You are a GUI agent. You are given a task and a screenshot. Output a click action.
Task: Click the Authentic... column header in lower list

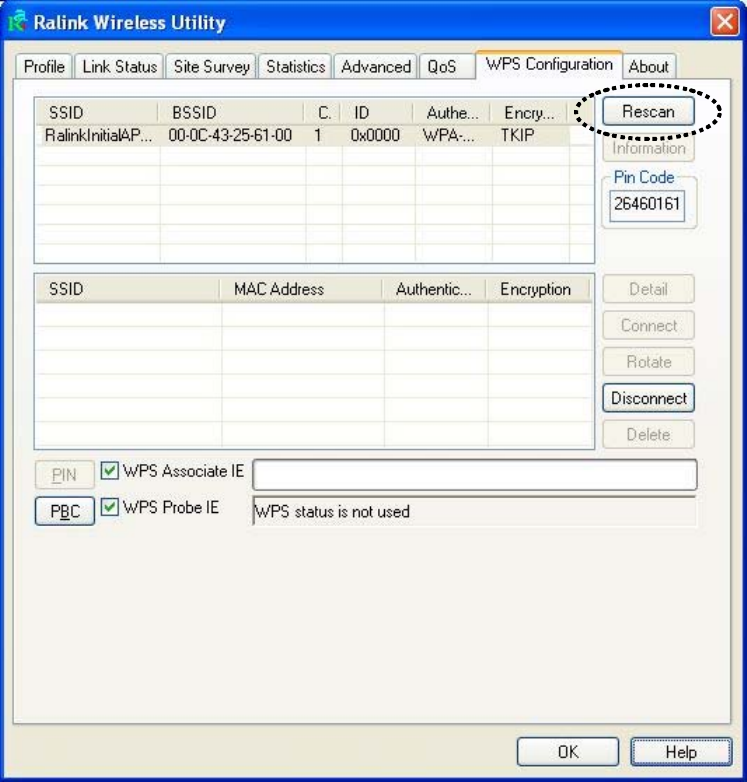point(433,289)
